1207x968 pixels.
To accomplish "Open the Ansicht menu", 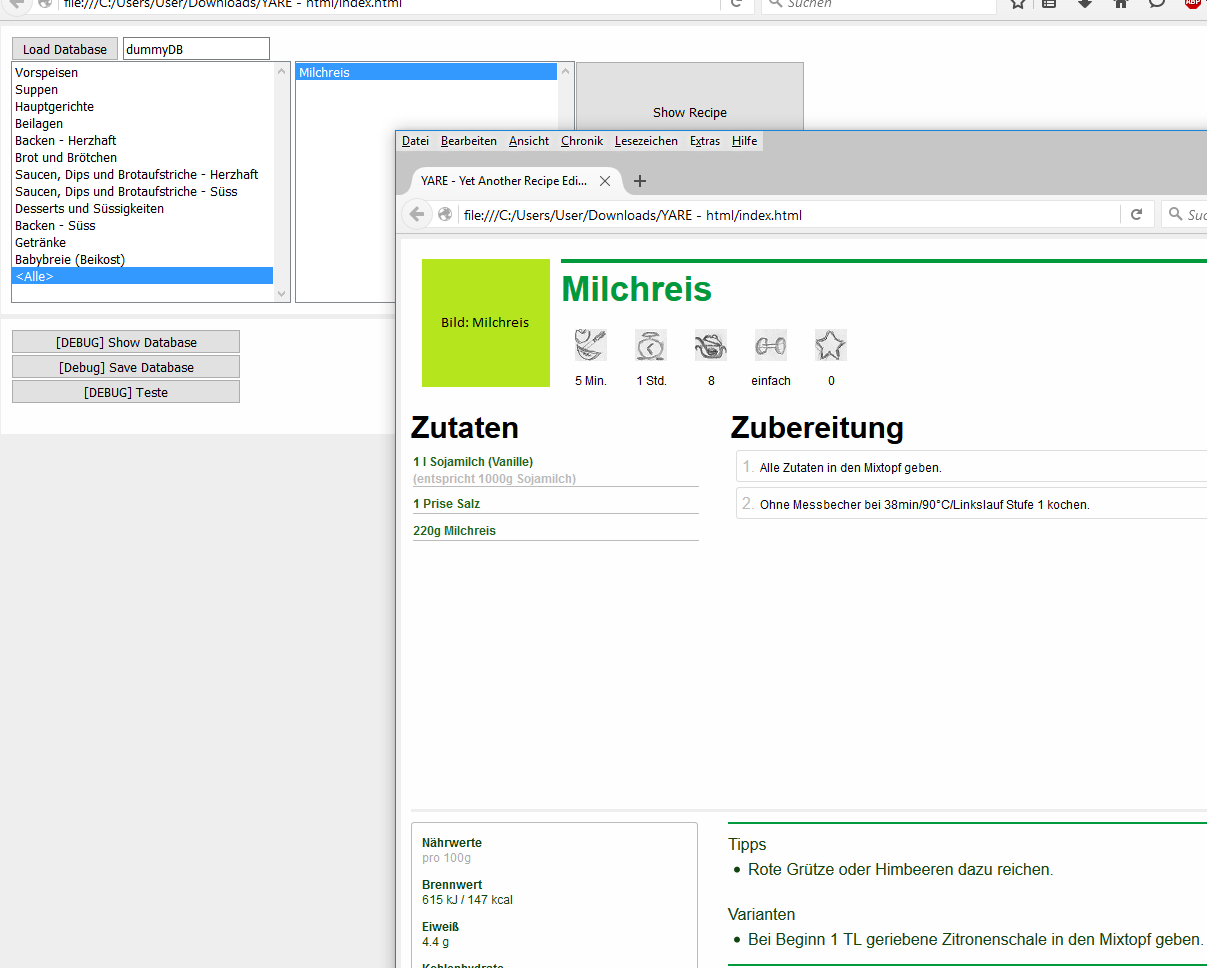I will point(529,141).
